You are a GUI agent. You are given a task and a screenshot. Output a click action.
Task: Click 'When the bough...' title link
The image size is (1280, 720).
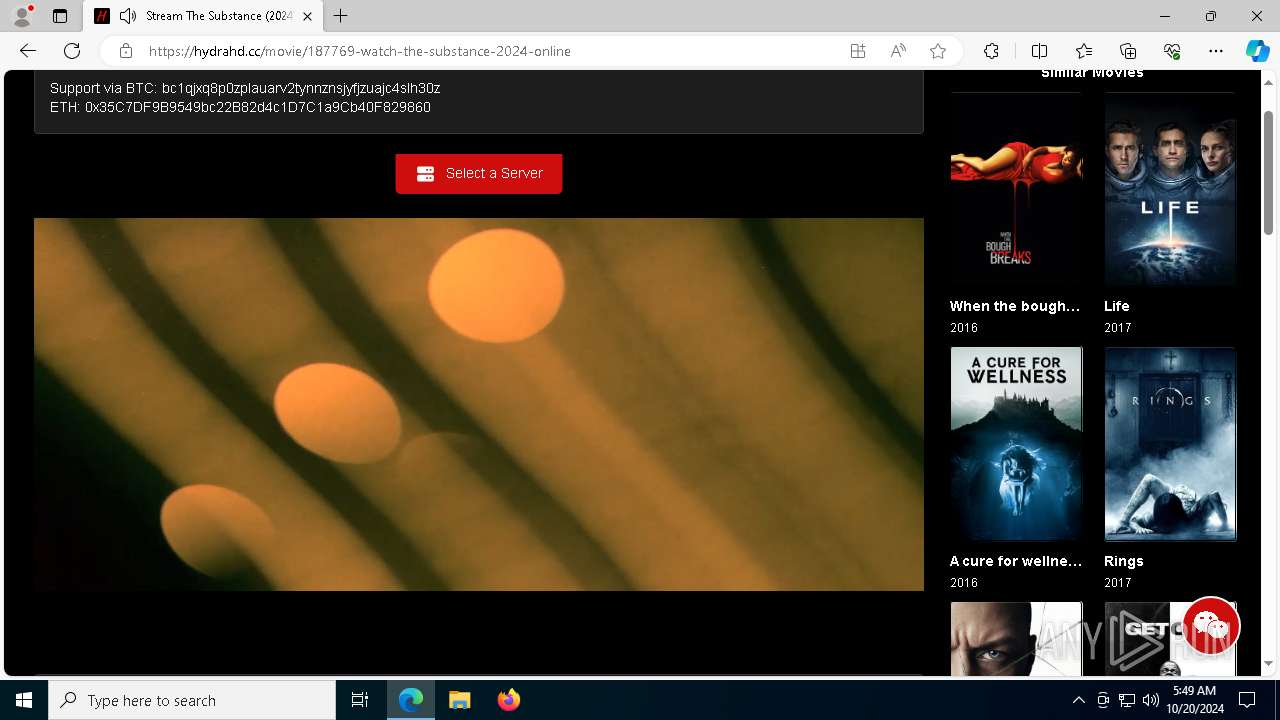pyautogui.click(x=1015, y=306)
